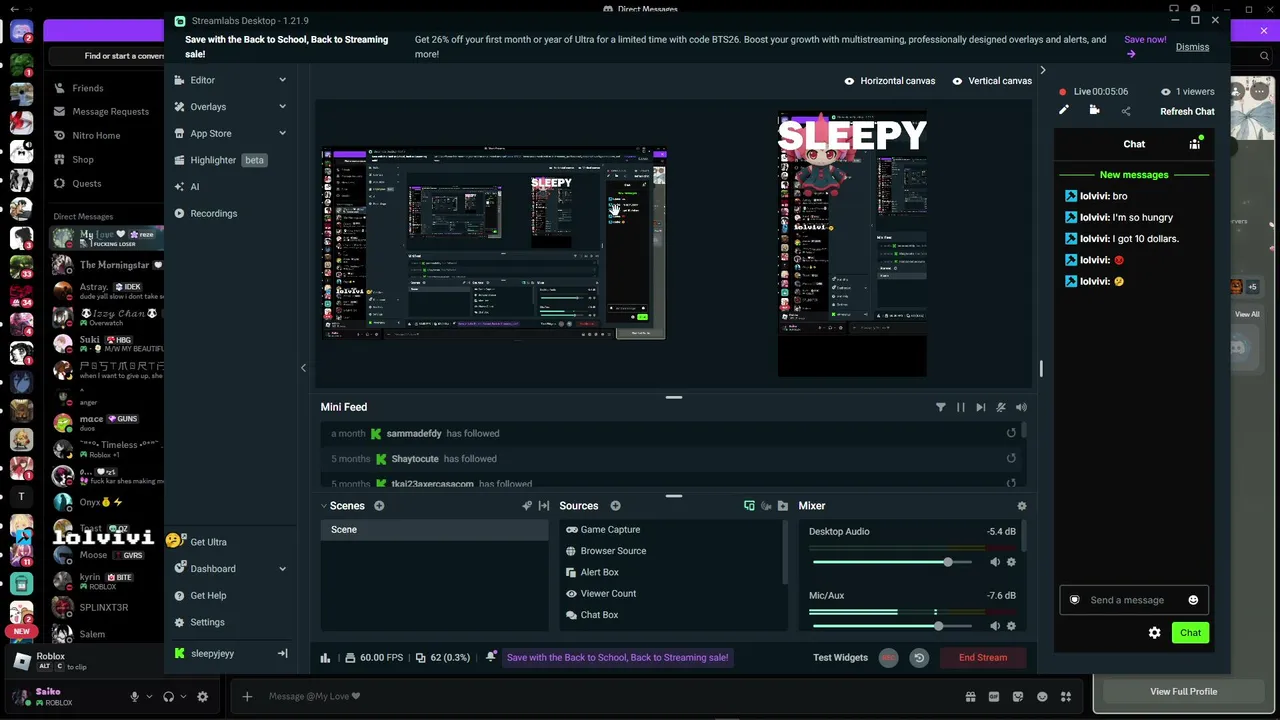Skip the current alert in Mini Feed
1280x720 pixels.
980,407
